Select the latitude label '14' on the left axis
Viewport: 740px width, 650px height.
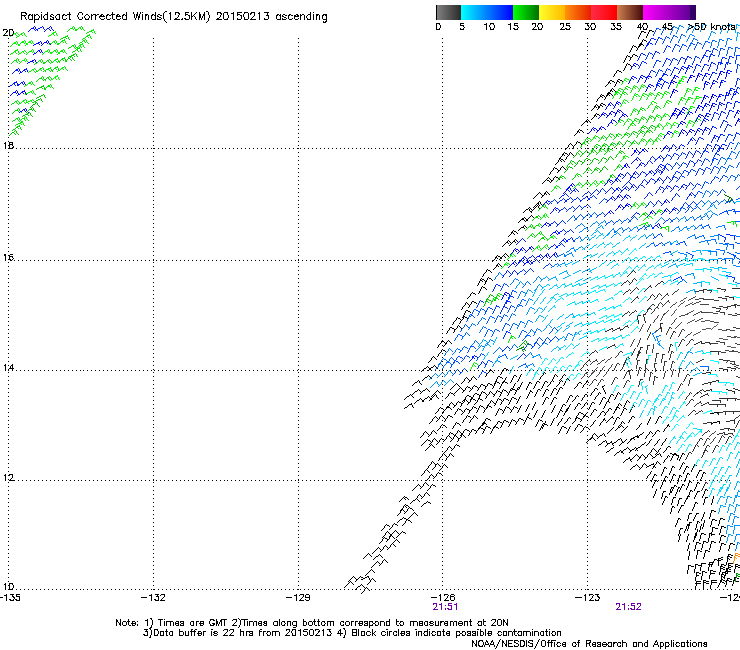pos(8,367)
